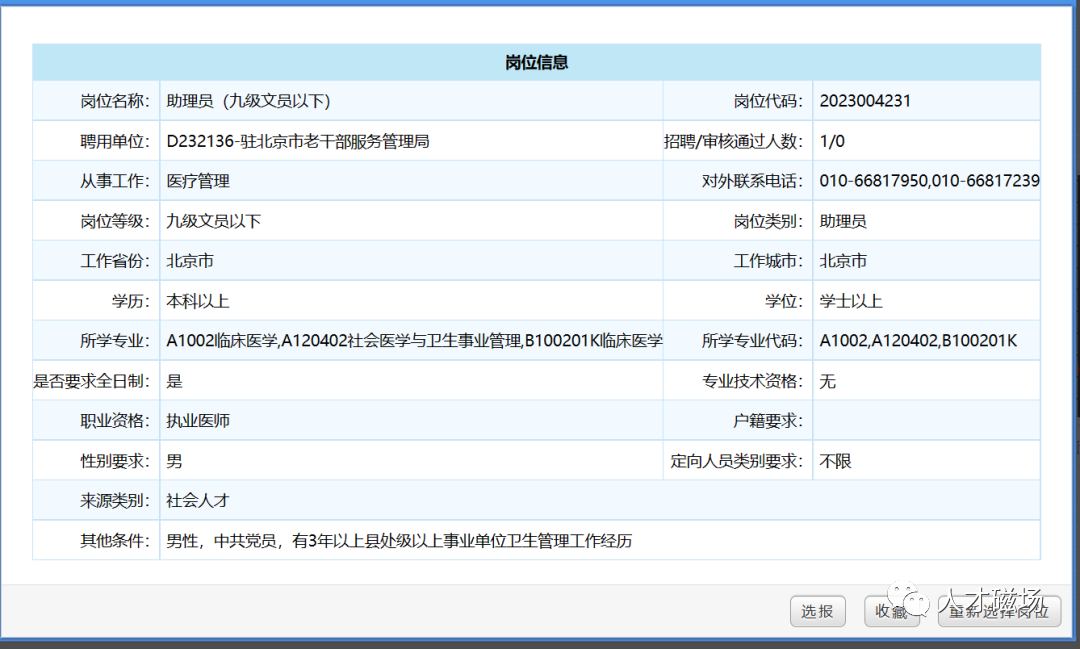This screenshot has height=649, width=1080.
Task: Select the position code 2023004231
Action: (865, 101)
